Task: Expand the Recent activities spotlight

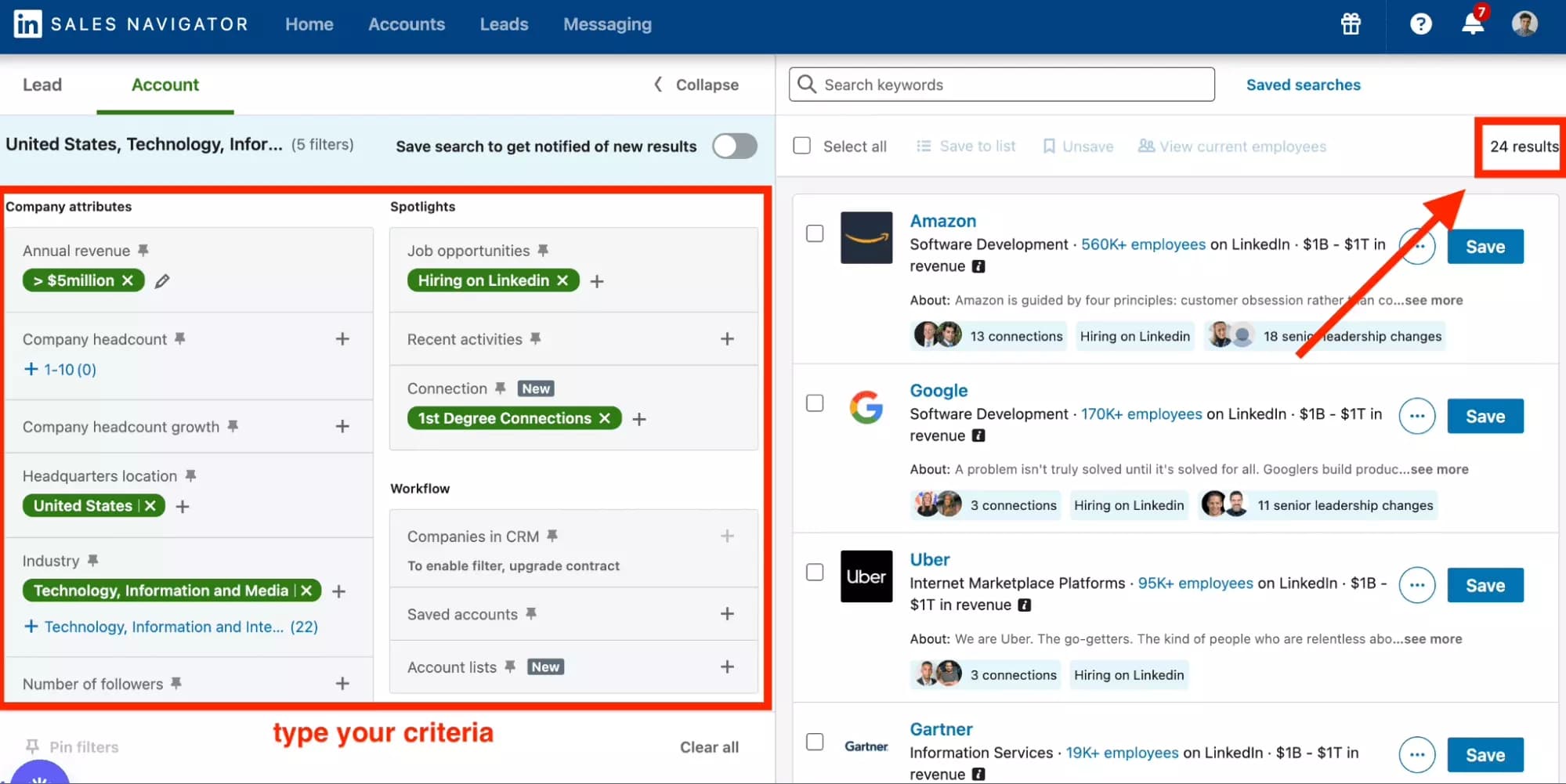Action: (x=727, y=338)
